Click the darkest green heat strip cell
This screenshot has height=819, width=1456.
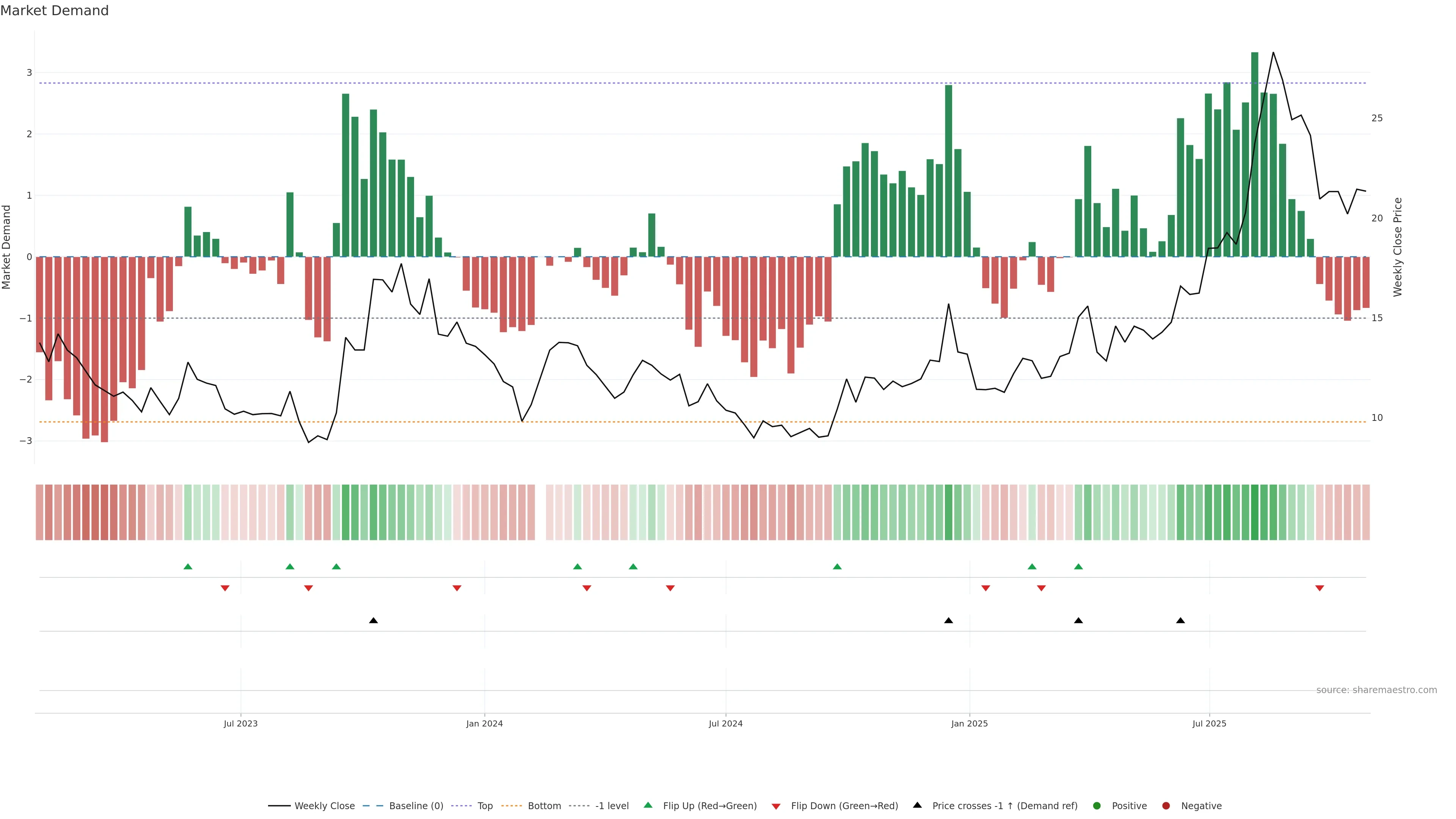(1255, 512)
